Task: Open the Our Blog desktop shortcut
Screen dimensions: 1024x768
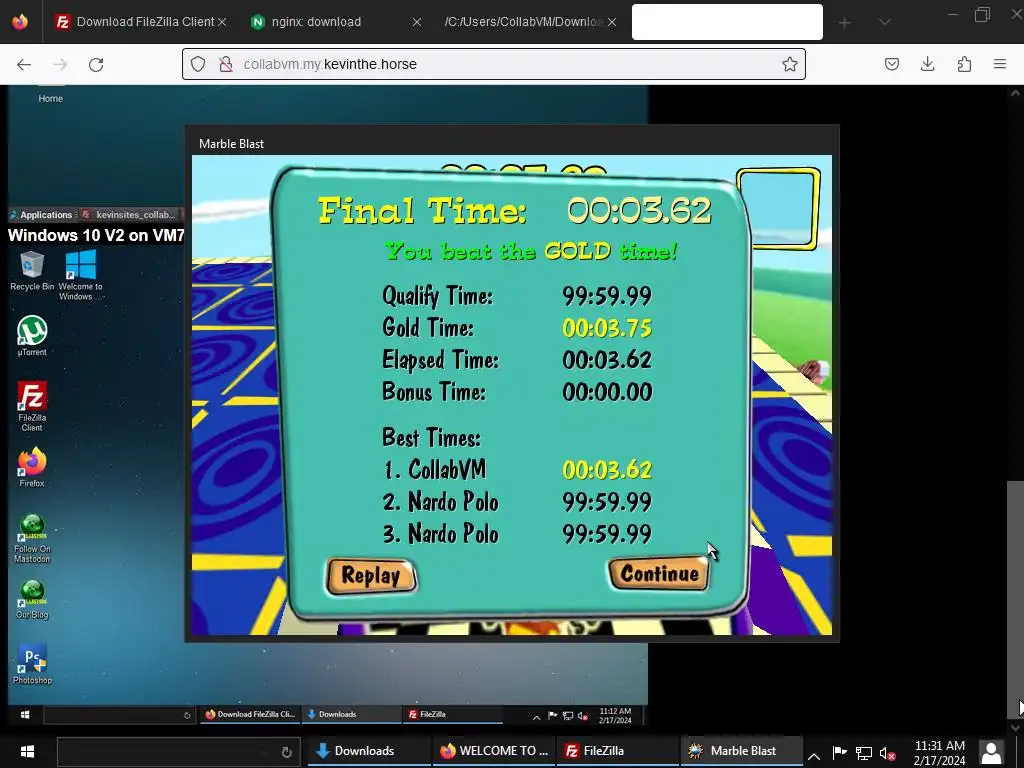Action: [x=32, y=600]
